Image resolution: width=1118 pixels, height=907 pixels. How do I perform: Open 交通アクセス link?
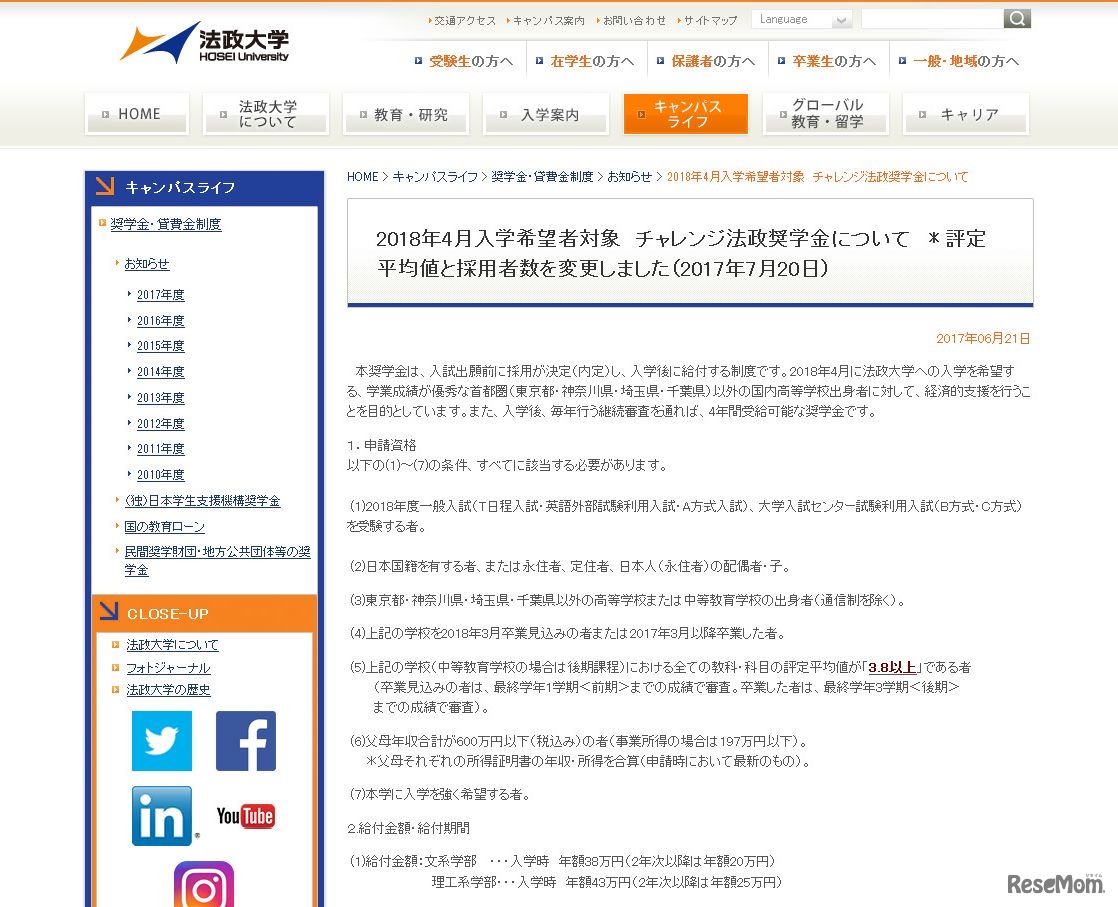tap(465, 21)
